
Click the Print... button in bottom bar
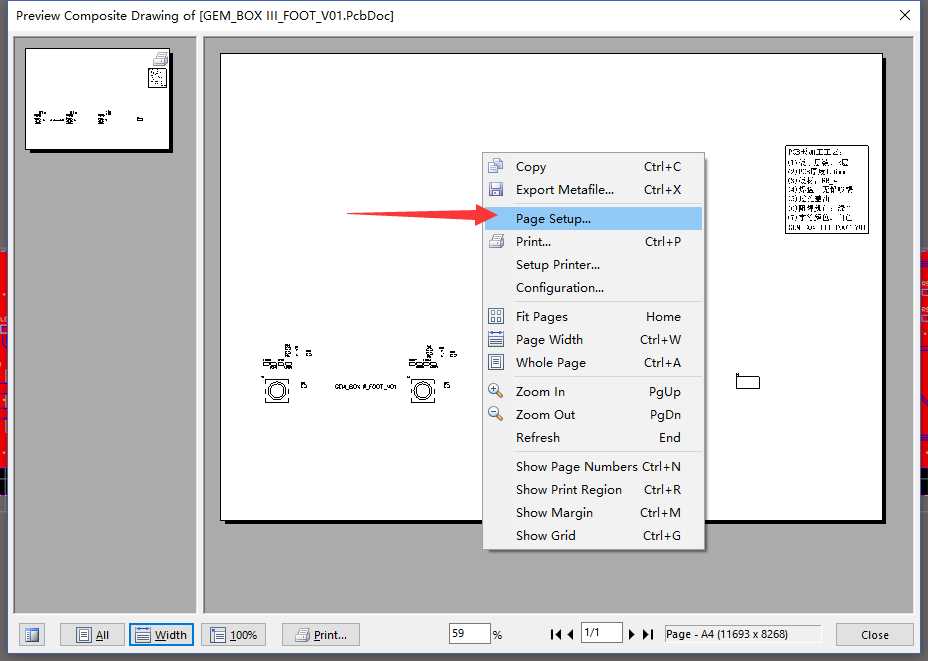(x=321, y=635)
